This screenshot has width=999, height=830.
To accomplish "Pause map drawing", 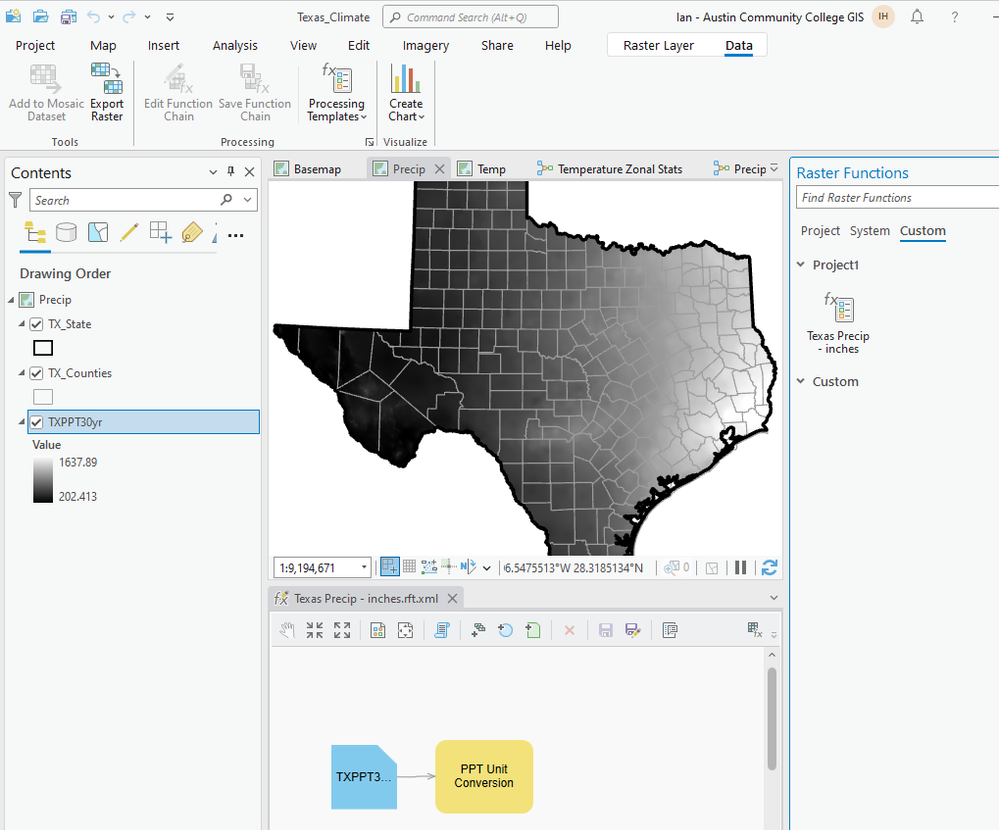I will 741,567.
